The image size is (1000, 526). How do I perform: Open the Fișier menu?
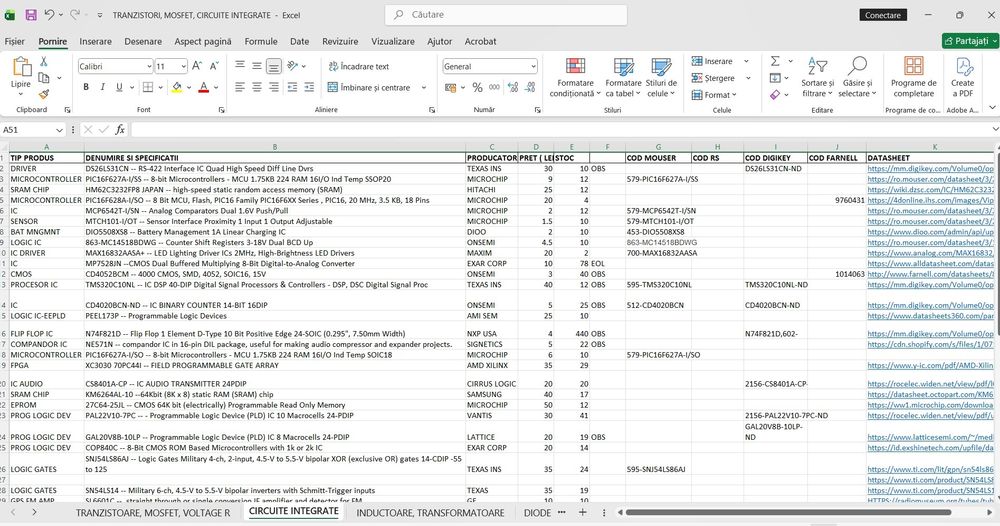coord(15,41)
